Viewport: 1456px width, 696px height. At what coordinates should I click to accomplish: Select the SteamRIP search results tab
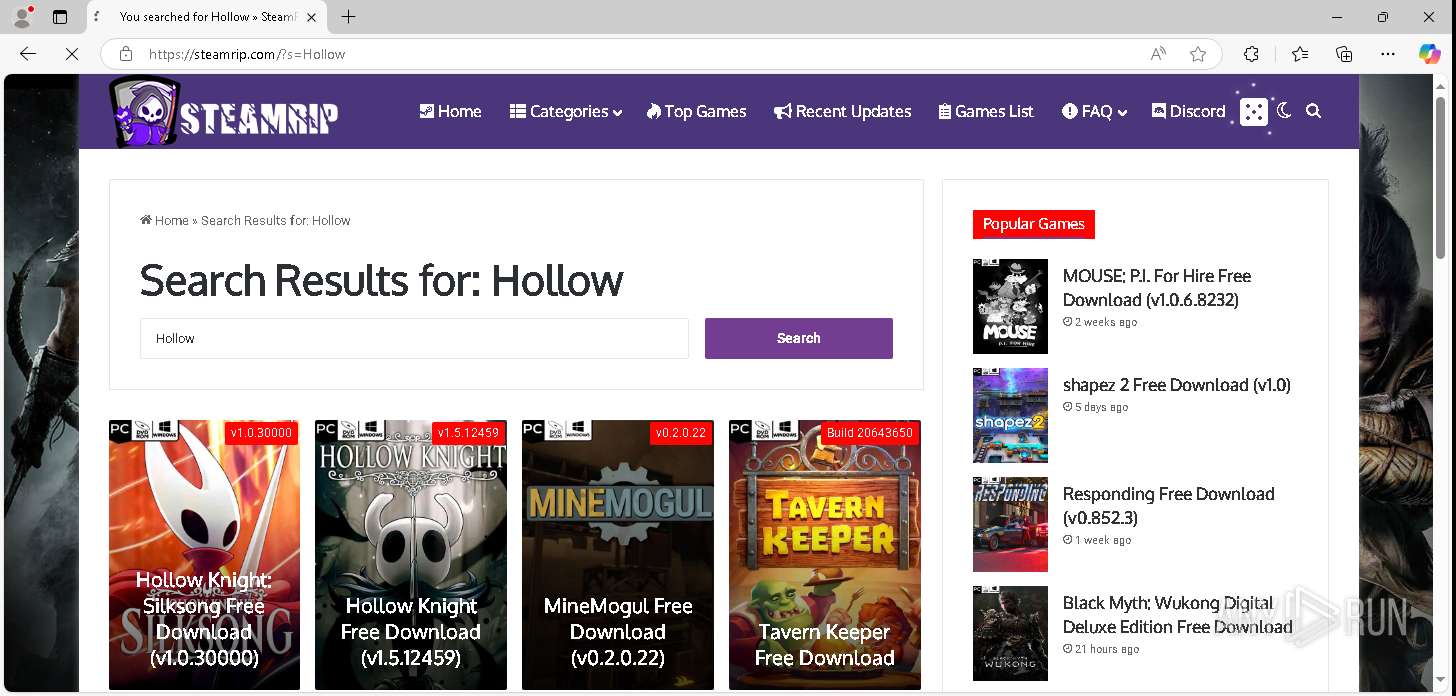click(x=206, y=17)
